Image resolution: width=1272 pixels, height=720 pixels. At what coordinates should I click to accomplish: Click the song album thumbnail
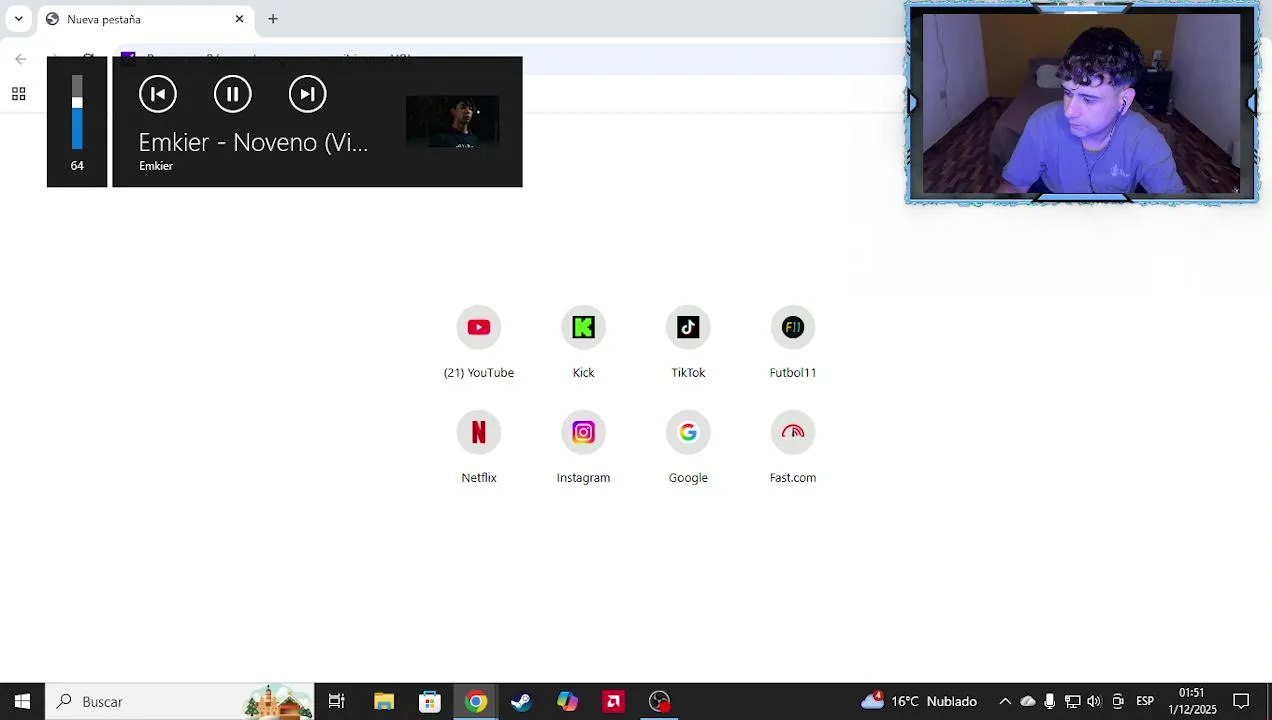tap(452, 122)
